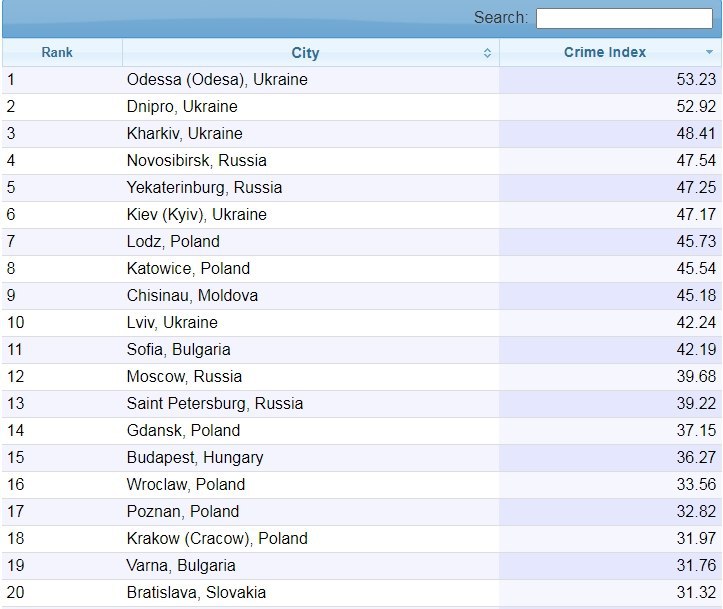Select crime index value 32.82
The height and width of the screenshot is (609, 723).
pos(696,512)
